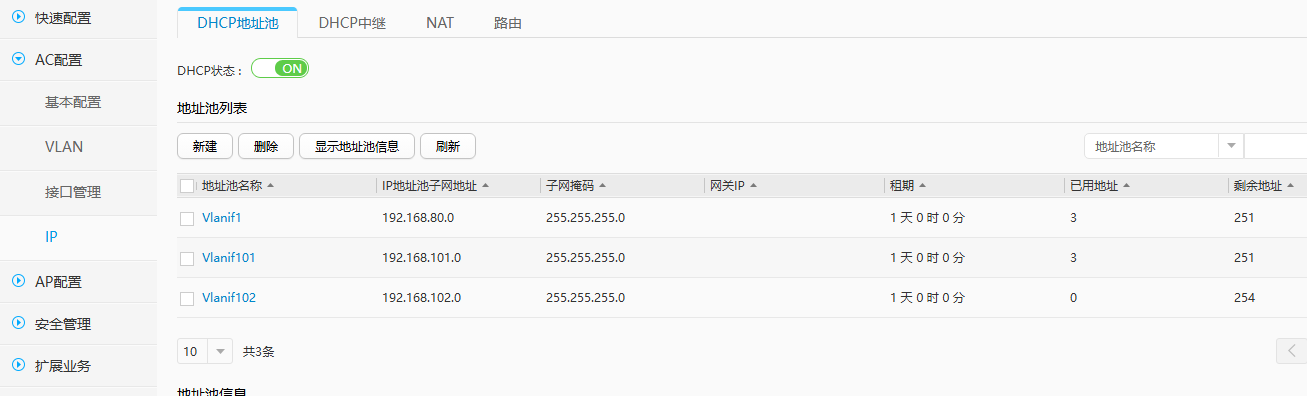Collapse the AC配置 sidebar arrow icon
The height and width of the screenshot is (396, 1307).
point(18,59)
